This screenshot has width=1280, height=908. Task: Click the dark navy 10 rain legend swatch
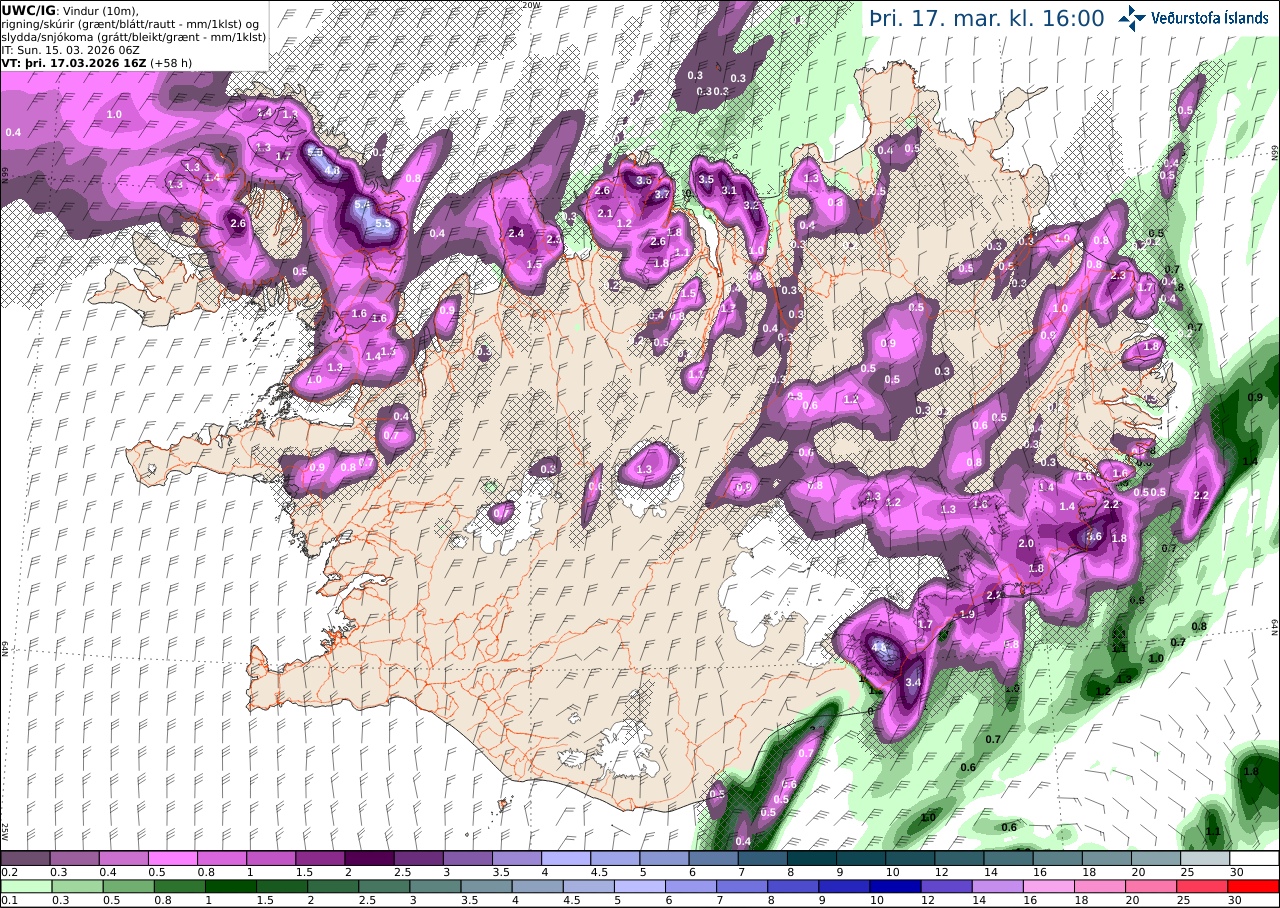tap(894, 886)
